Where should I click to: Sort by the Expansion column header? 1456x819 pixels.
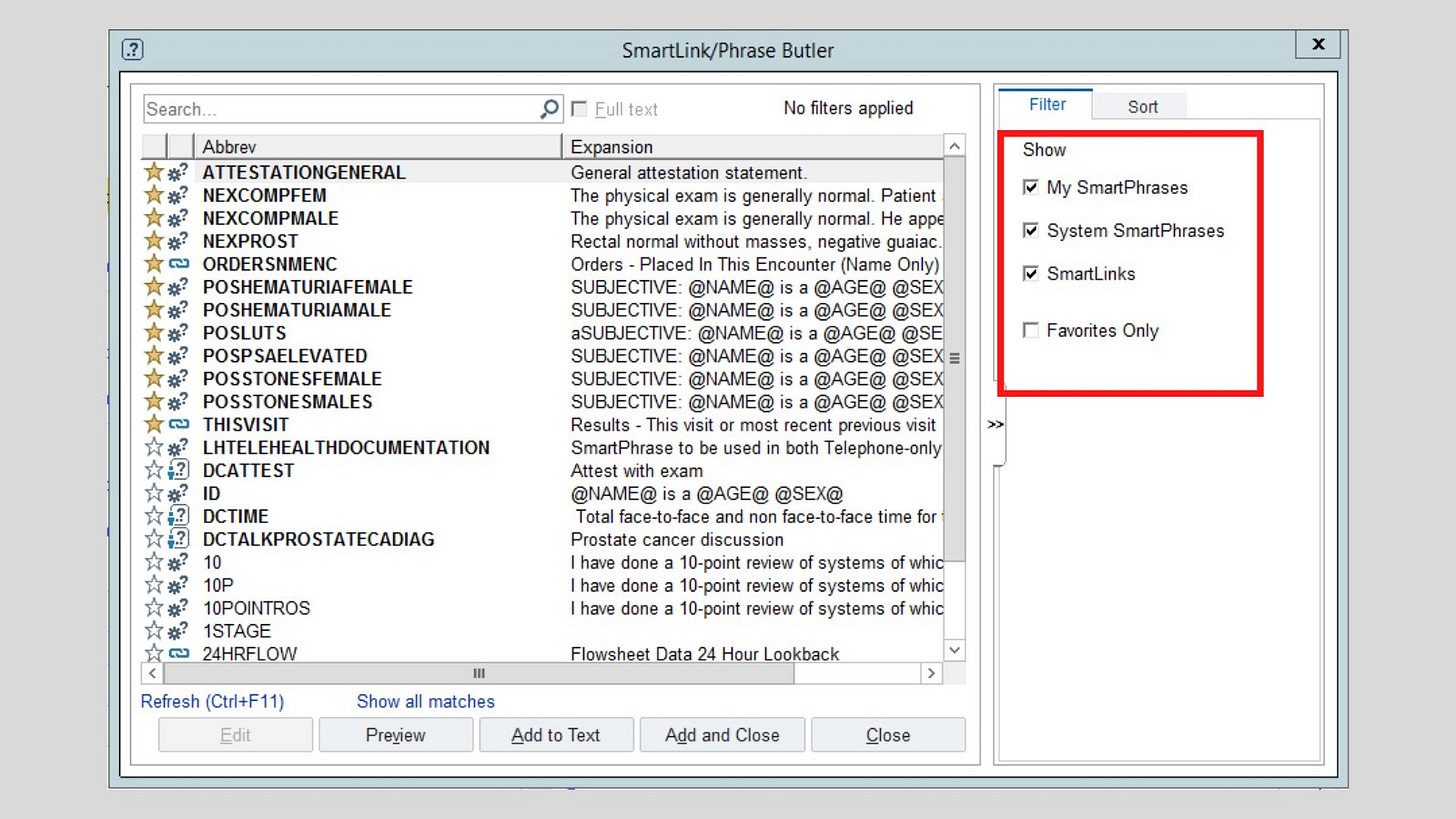tap(754, 146)
